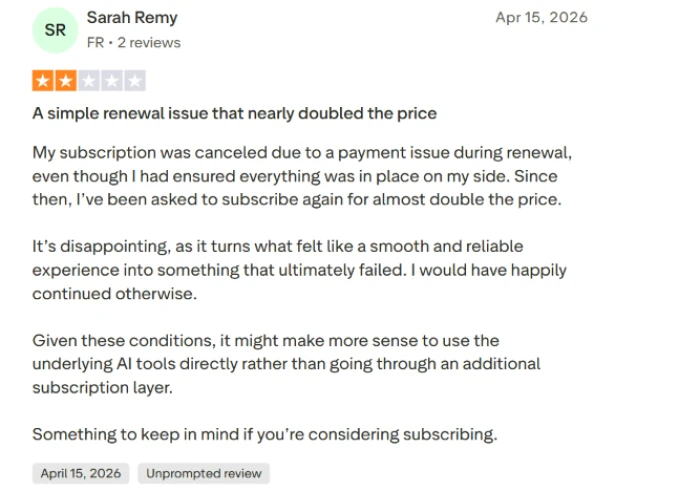Image resolution: width=700 pixels, height=491 pixels.
Task: Open the review title about renewal issue
Action: (x=234, y=113)
